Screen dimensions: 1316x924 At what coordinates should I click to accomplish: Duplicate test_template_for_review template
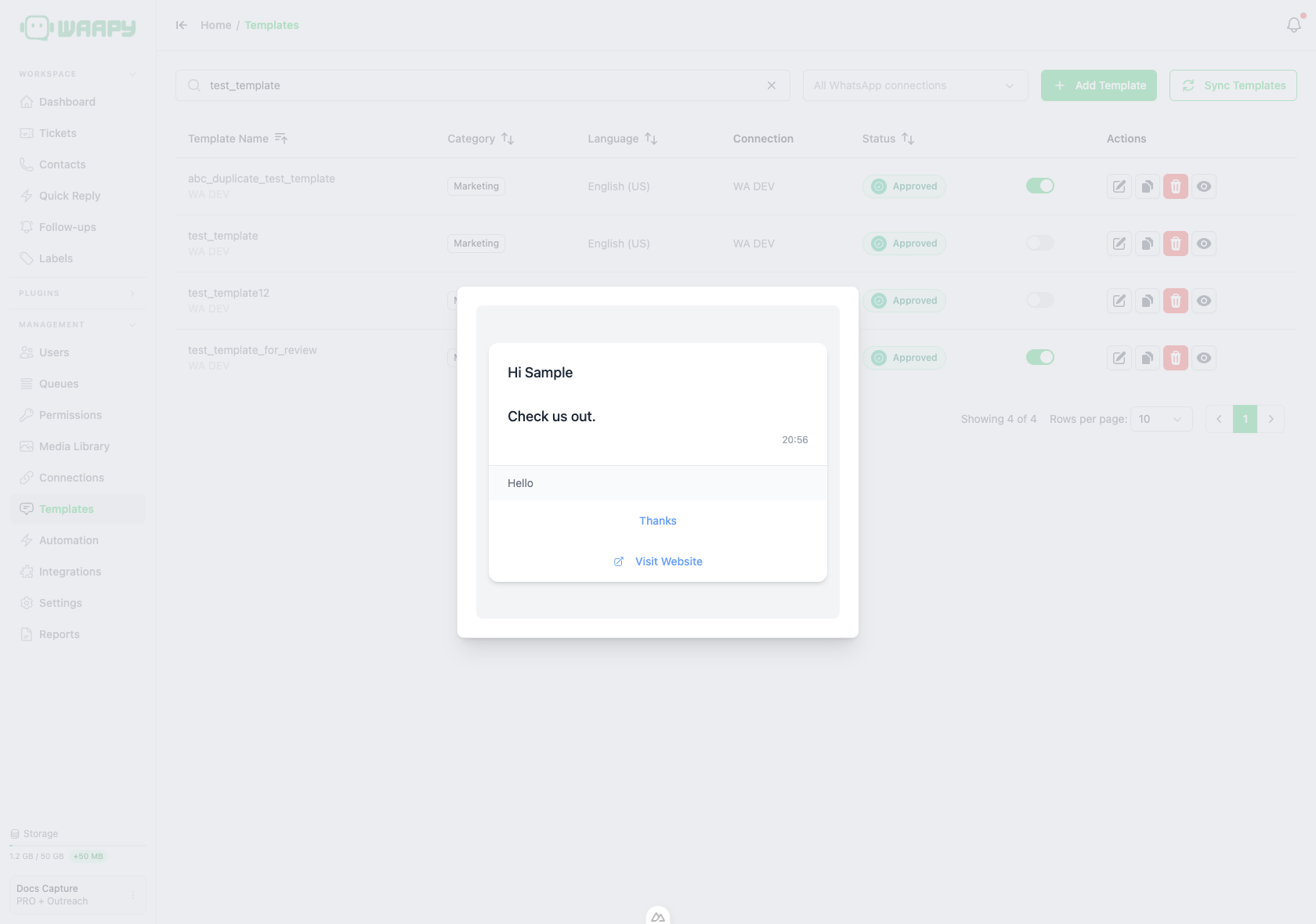pyautogui.click(x=1147, y=358)
